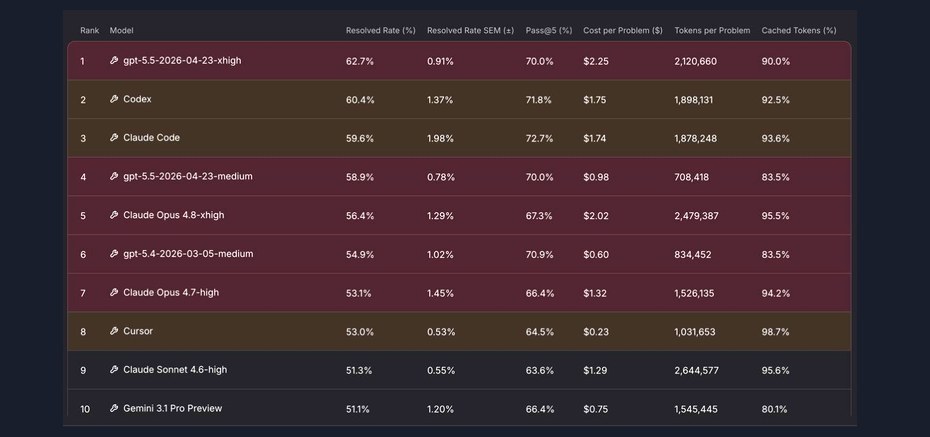Click the wrench icon next to gpt-5.5-2026-04-23-medium
This screenshot has height=437, width=930.
[114, 176]
